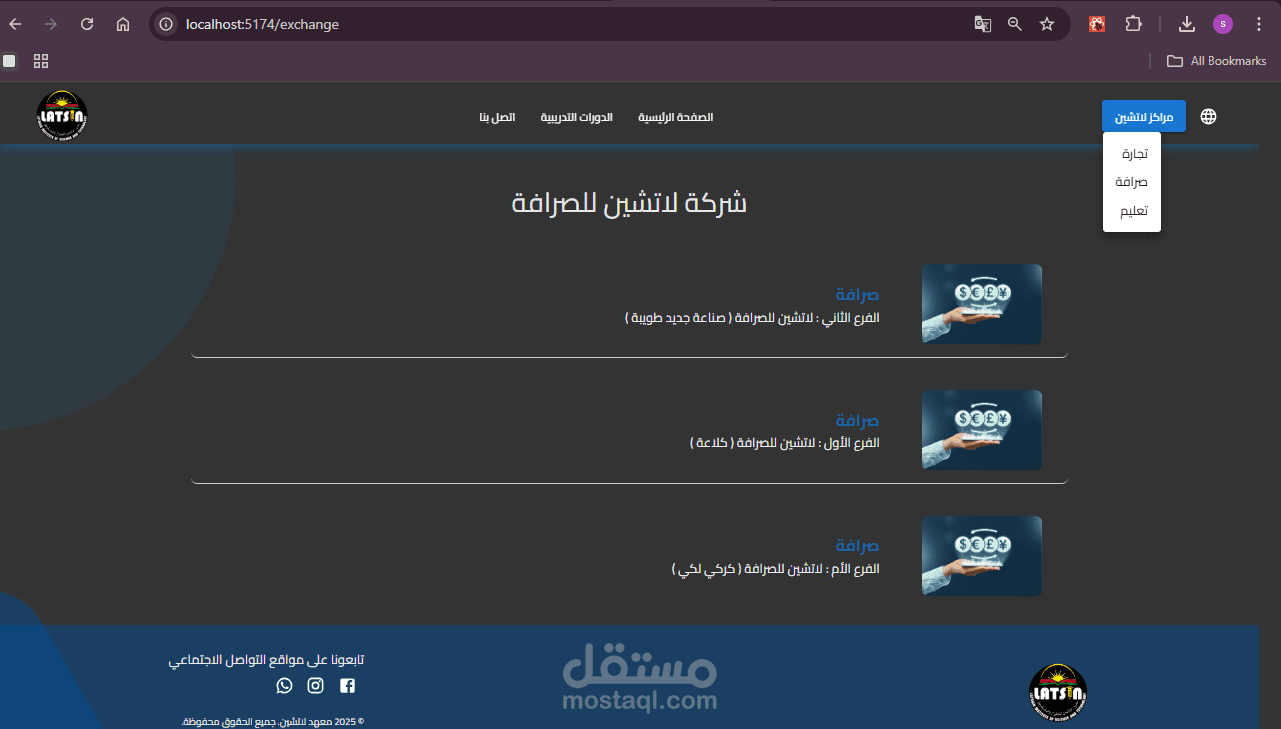Click the browser forward arrow
This screenshot has height=729, width=1281.
pos(51,24)
